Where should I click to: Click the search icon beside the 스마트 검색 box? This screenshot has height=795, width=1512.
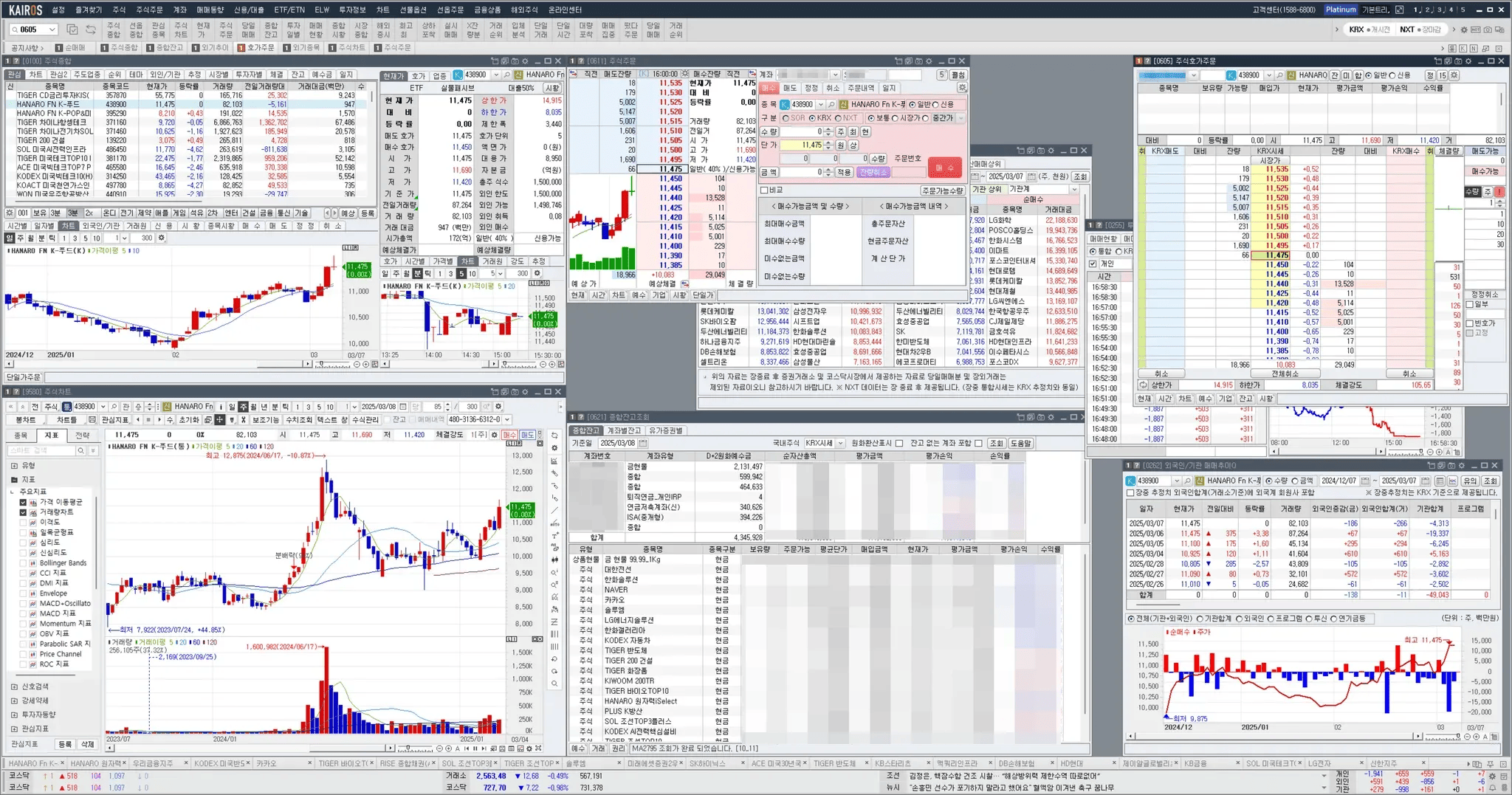click(x=81, y=450)
